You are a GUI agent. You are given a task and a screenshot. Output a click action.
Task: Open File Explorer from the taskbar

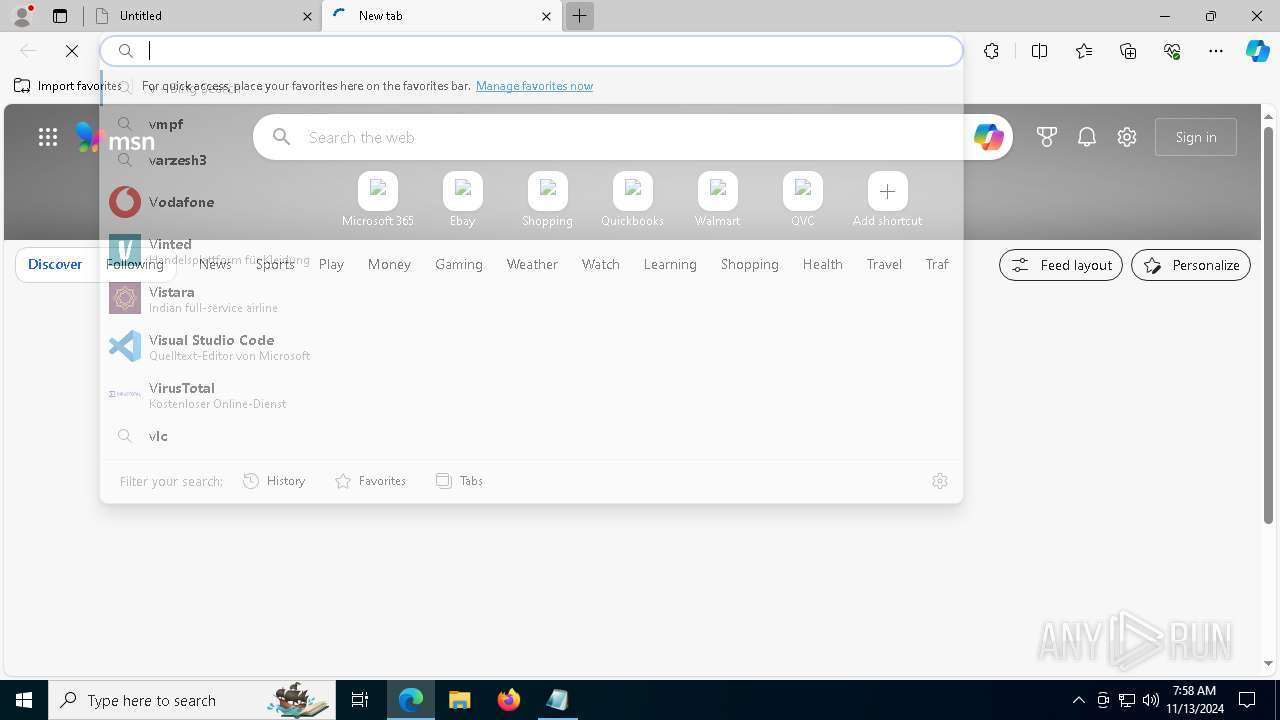pyautogui.click(x=460, y=700)
